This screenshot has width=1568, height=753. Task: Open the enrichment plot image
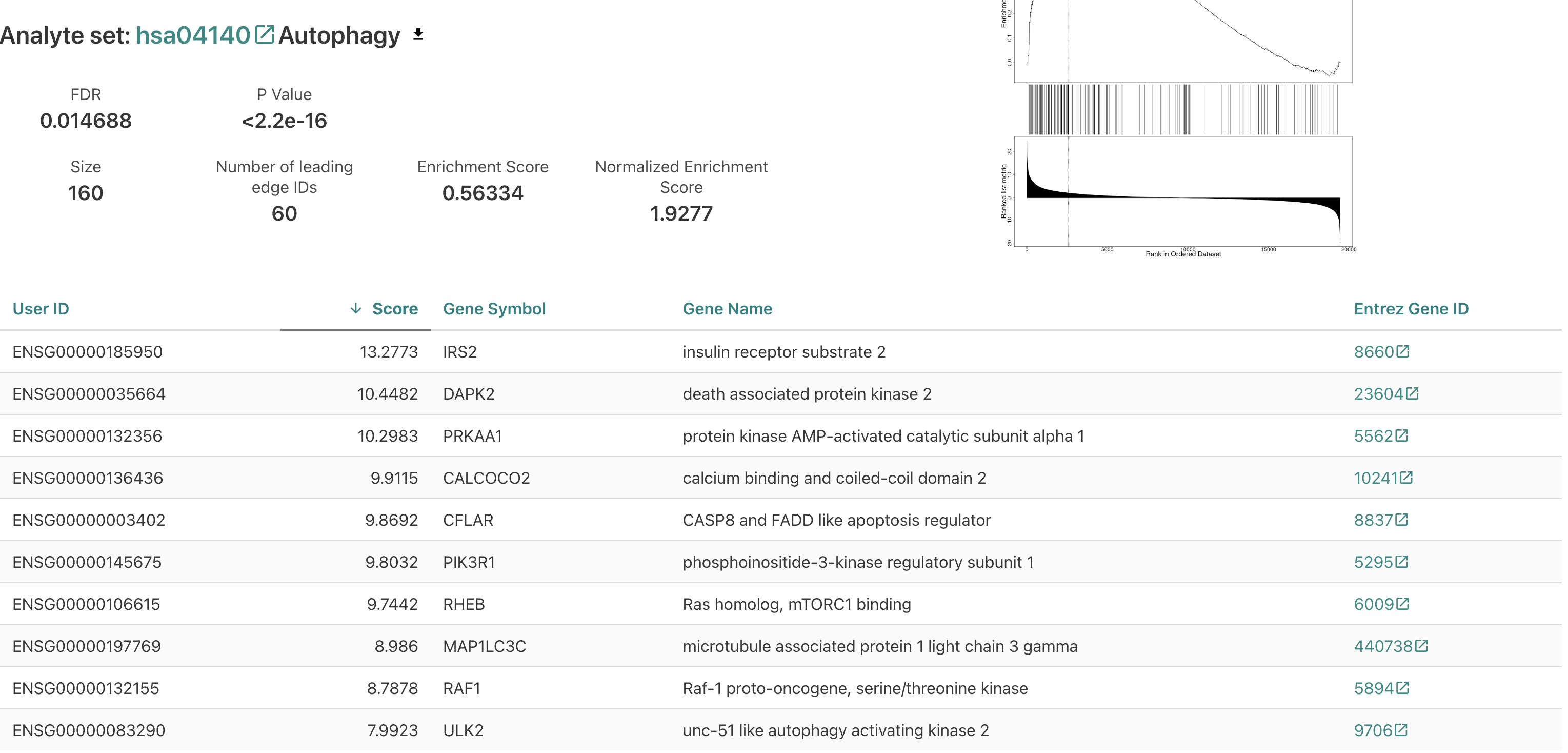click(x=1178, y=129)
